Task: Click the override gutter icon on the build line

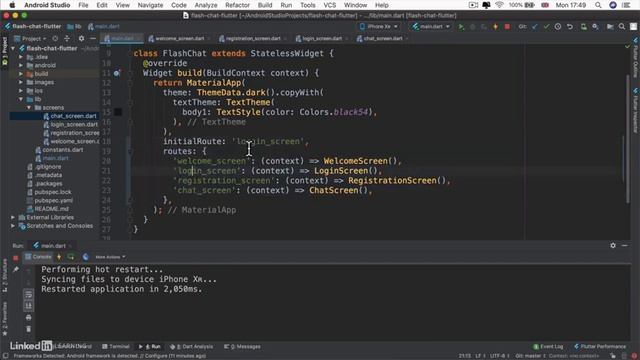Action: pyautogui.click(x=117, y=73)
